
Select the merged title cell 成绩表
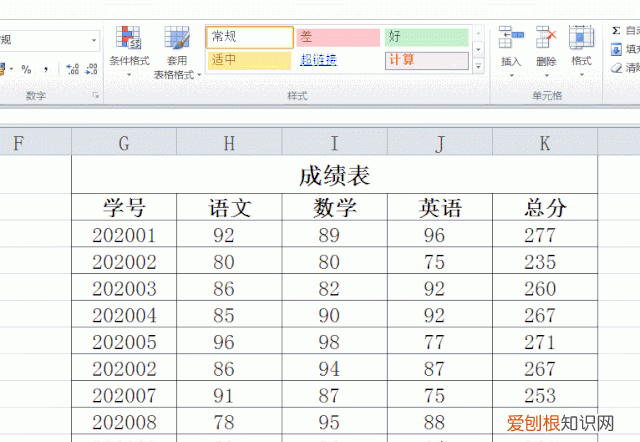335,175
